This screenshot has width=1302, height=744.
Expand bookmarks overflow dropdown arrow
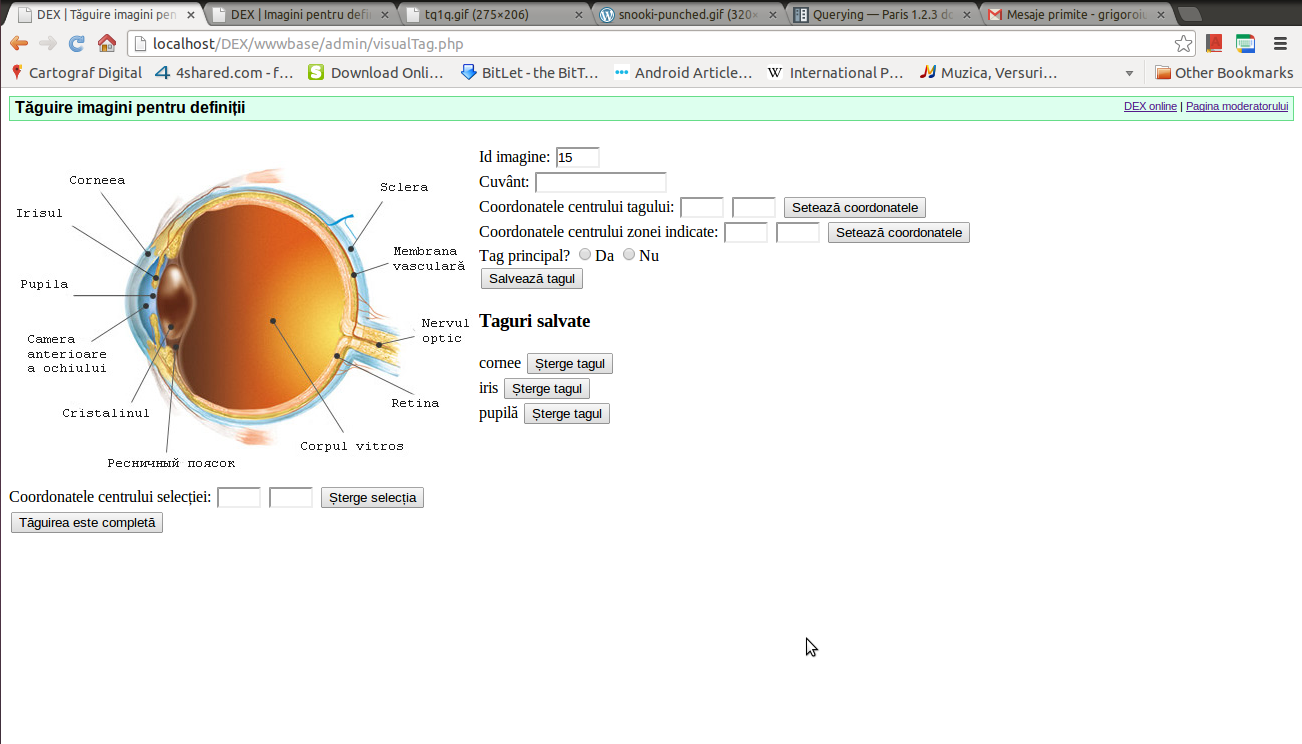click(x=1130, y=73)
